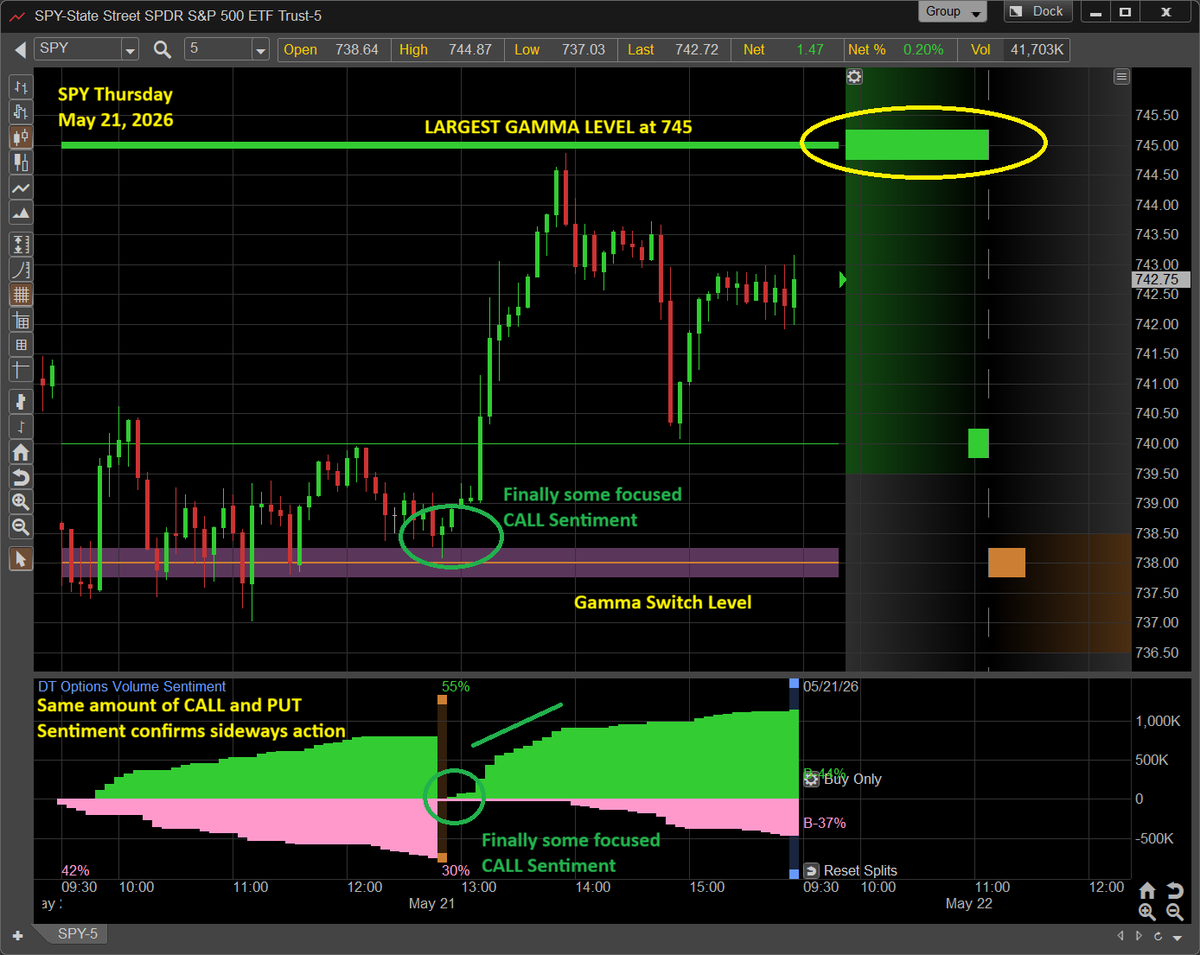This screenshot has height=955, width=1200.
Task: Open the gear settings above gamma panel
Action: pos(854,77)
